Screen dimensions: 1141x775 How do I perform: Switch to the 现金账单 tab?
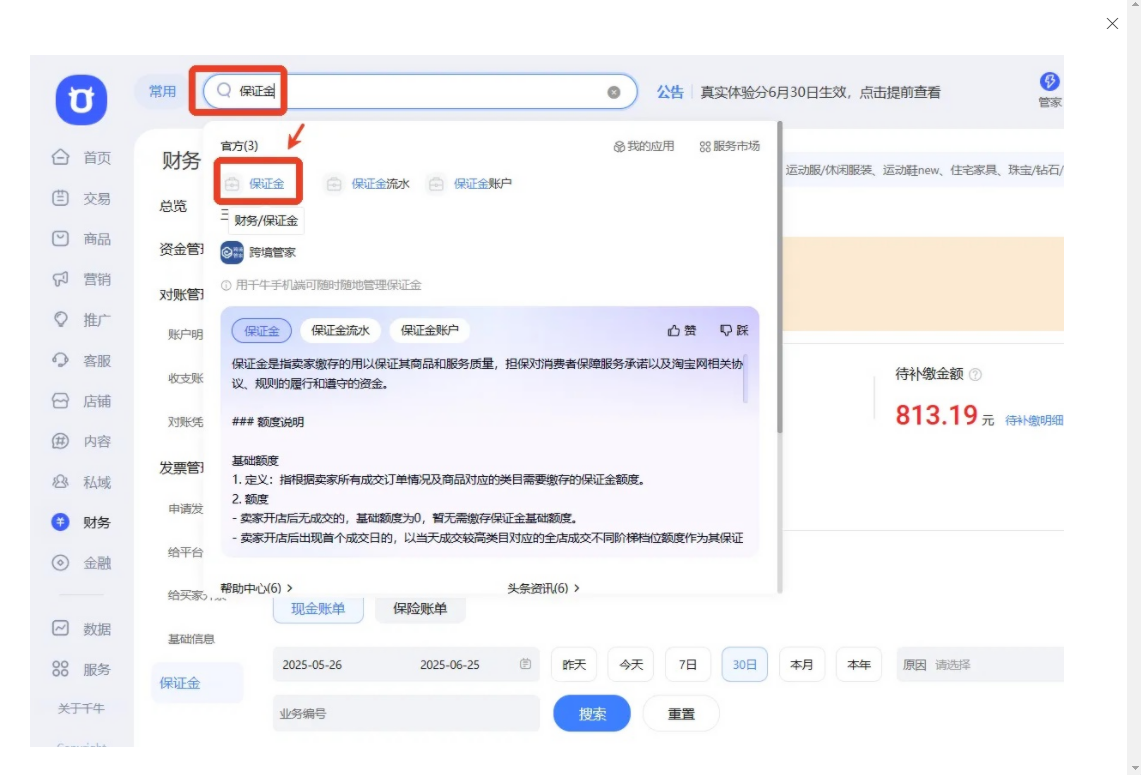click(318, 608)
